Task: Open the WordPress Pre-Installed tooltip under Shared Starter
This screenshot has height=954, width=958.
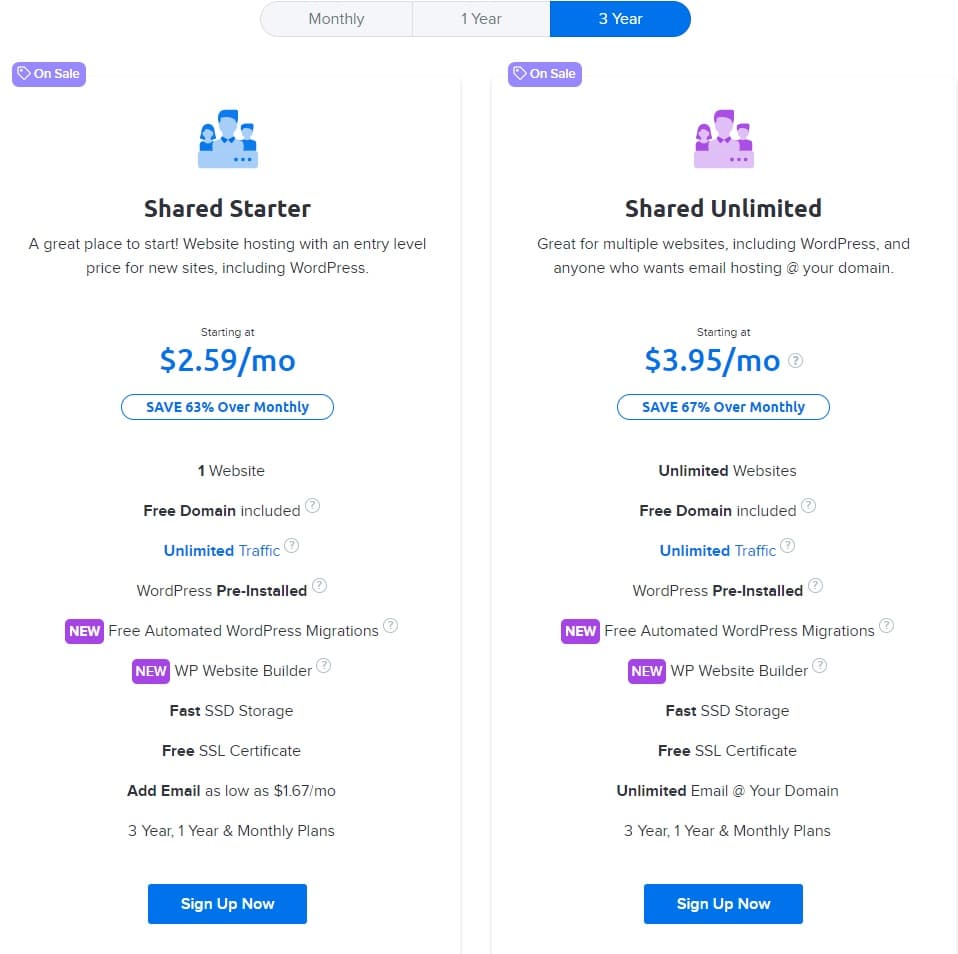Action: click(x=317, y=585)
